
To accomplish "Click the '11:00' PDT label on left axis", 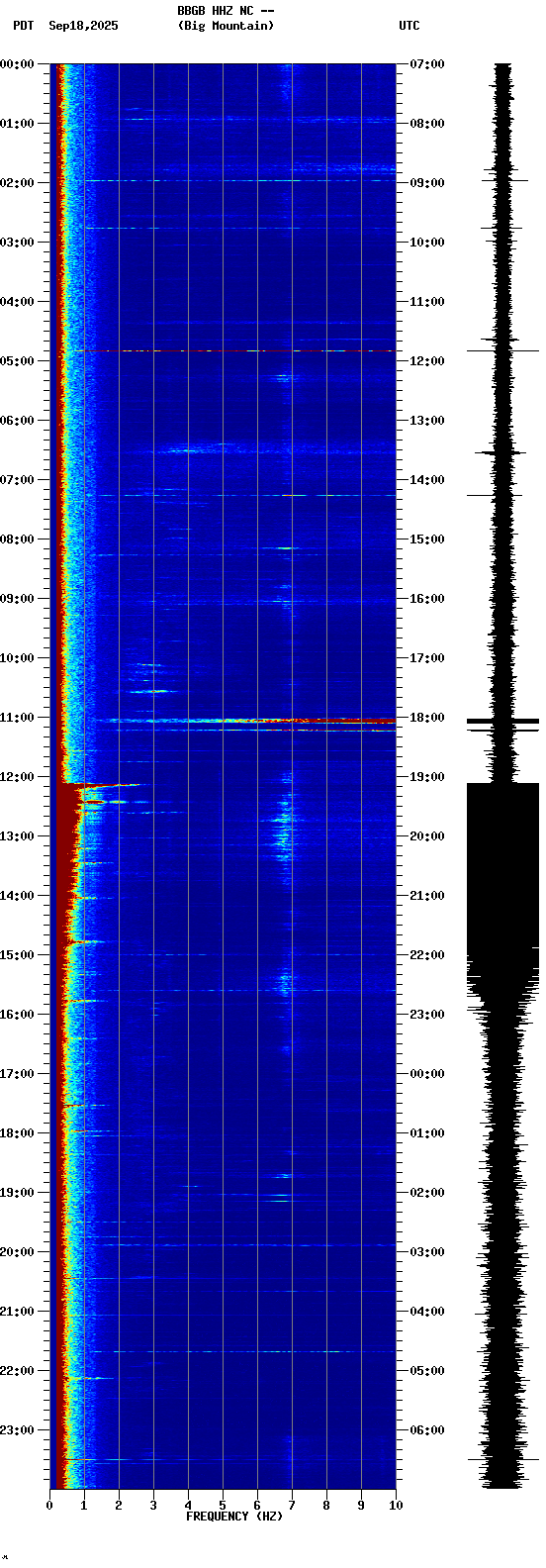I will 16,718.
